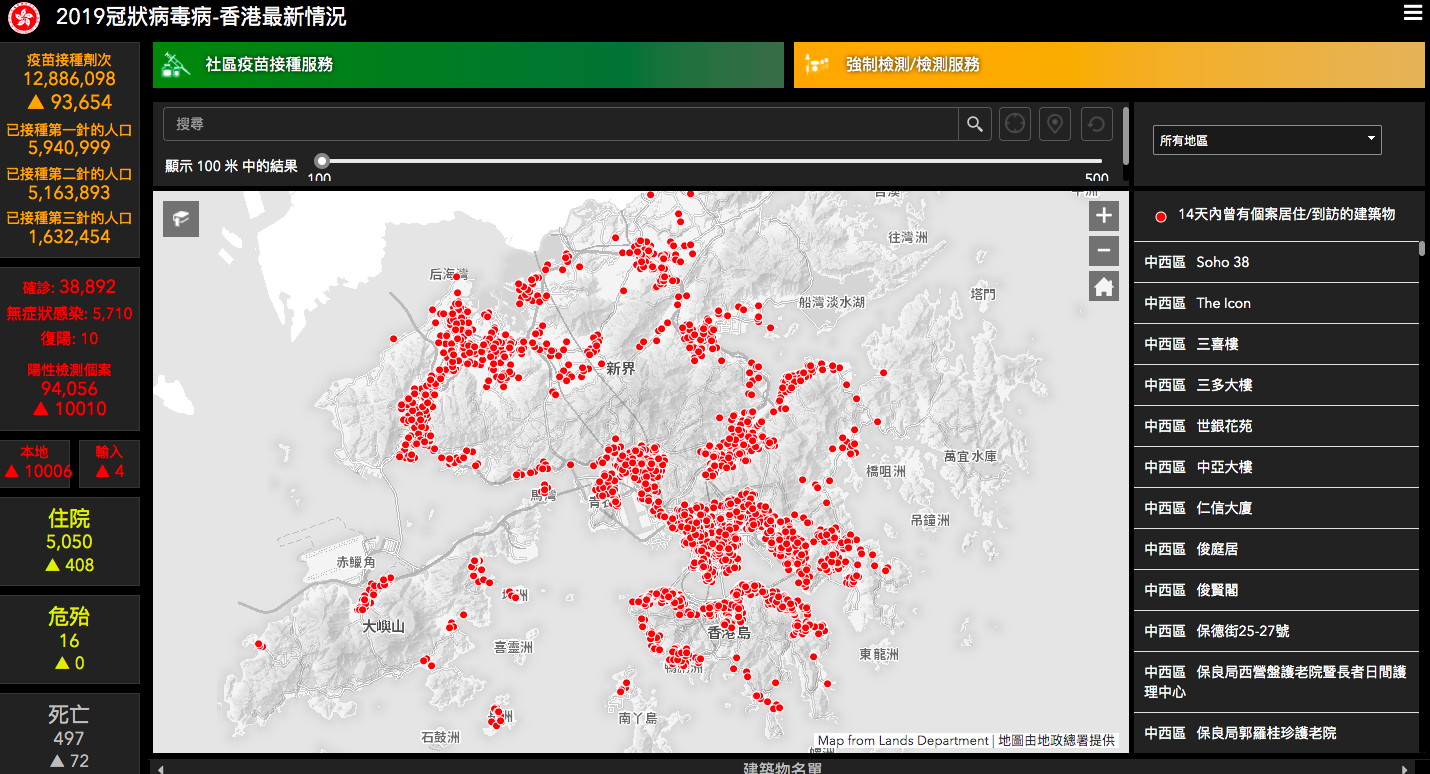Select 三喜樓 in building list
Screen dimensions: 1430x774
pos(1276,344)
